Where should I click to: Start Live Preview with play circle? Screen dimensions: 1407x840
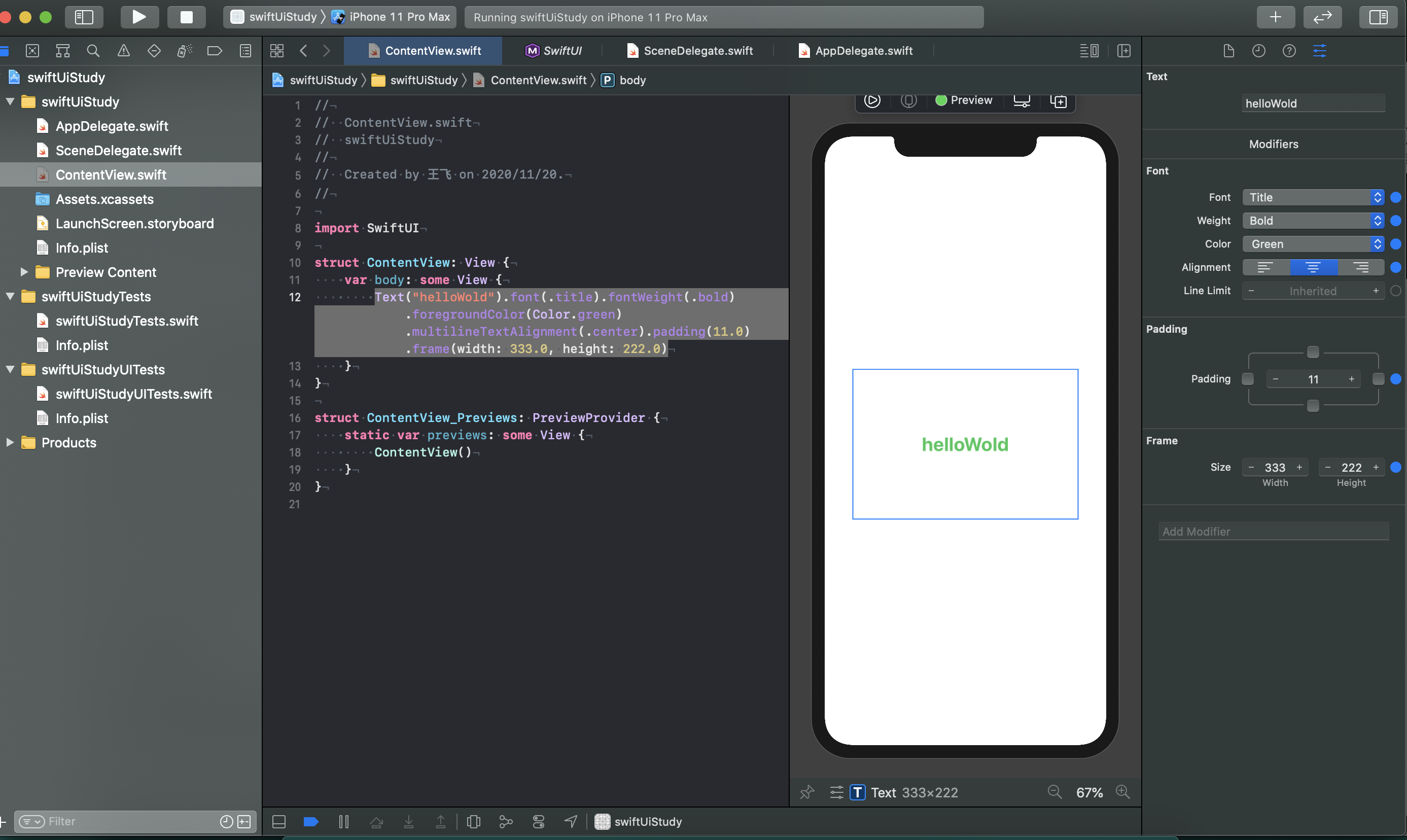(872, 101)
